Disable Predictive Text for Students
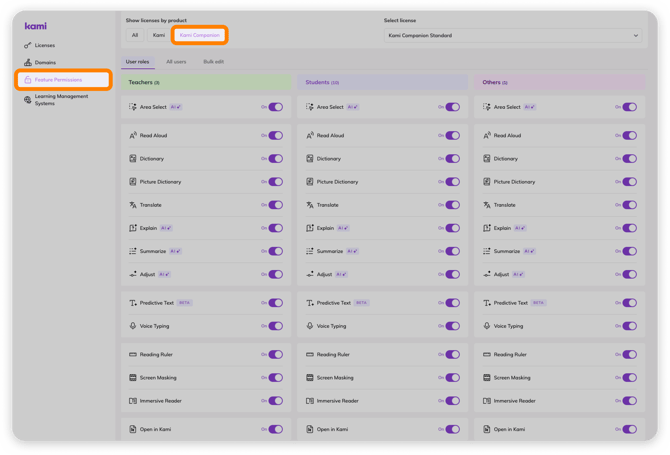 453,303
